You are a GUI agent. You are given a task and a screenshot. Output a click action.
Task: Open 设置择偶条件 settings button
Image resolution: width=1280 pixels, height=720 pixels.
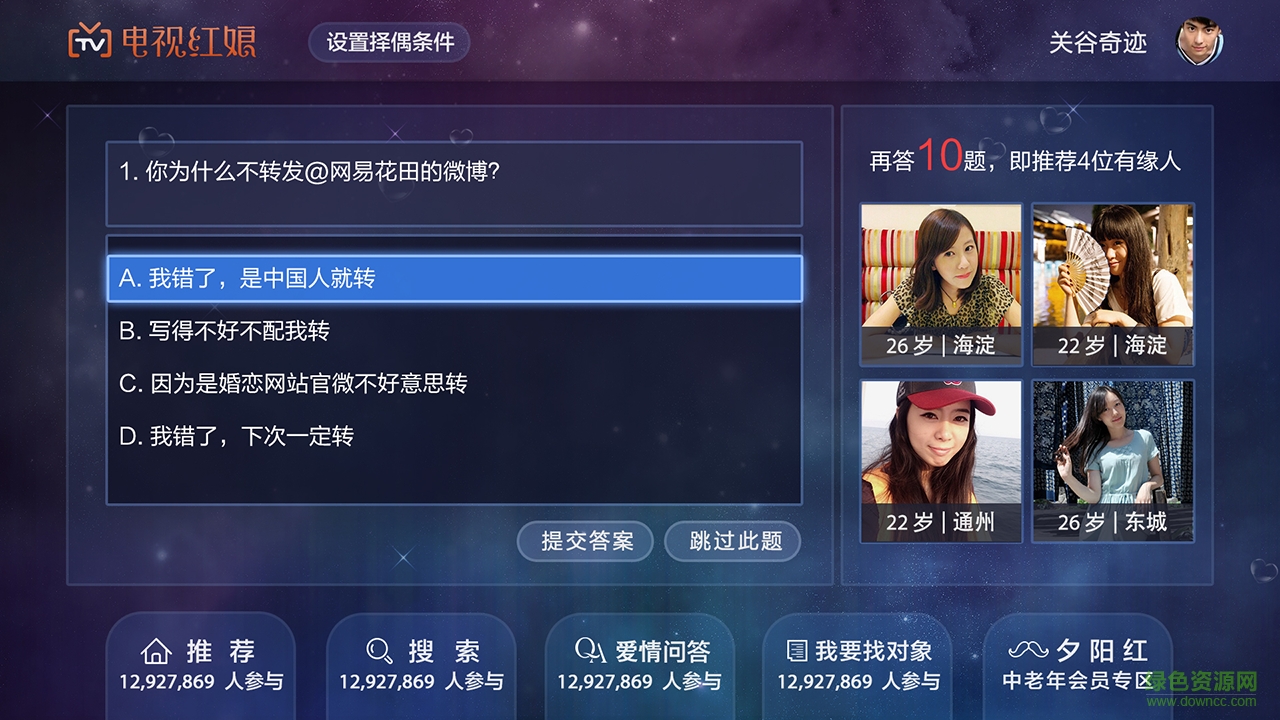point(390,43)
